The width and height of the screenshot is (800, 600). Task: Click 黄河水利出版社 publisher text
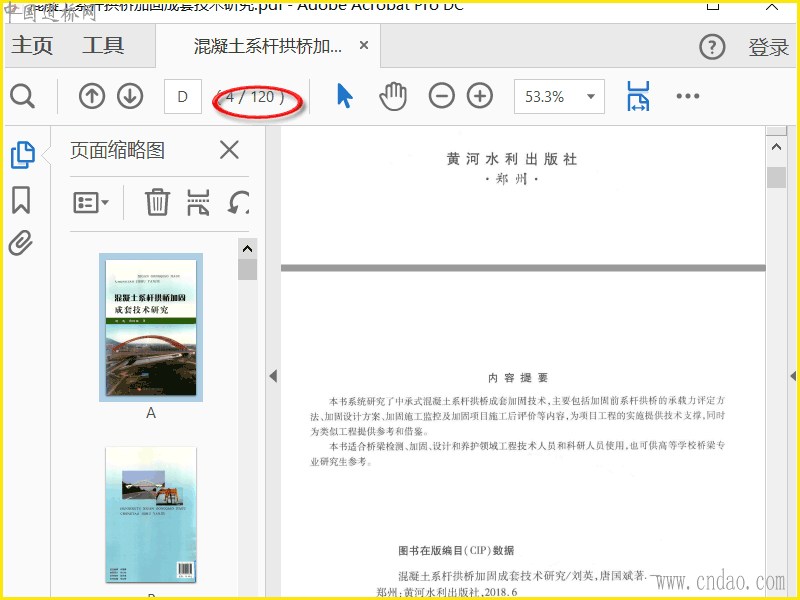pyautogui.click(x=512, y=159)
